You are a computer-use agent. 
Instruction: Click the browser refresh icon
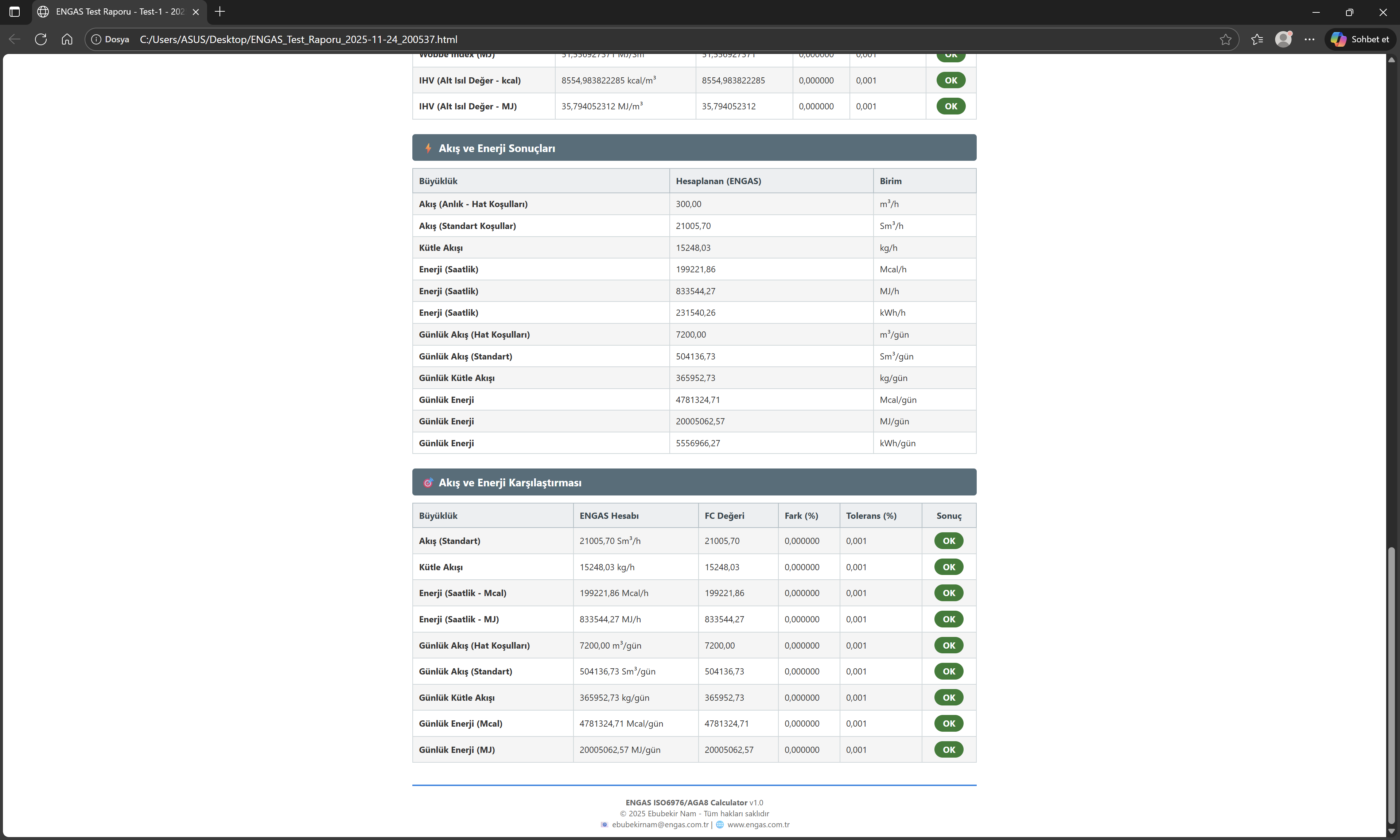41,39
